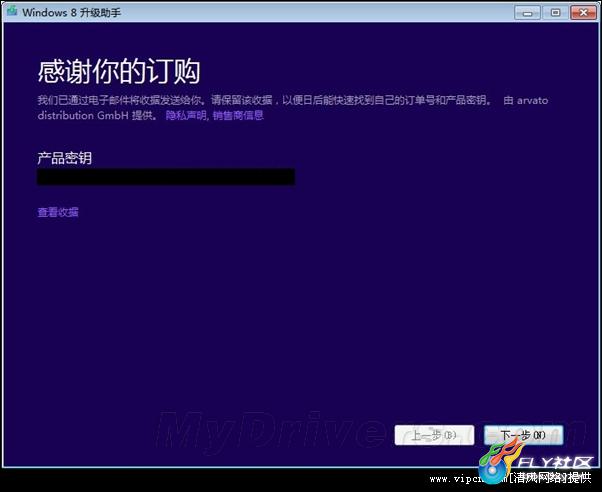Continue with 下一步(N) button
The width and height of the screenshot is (602, 492).
point(524,435)
